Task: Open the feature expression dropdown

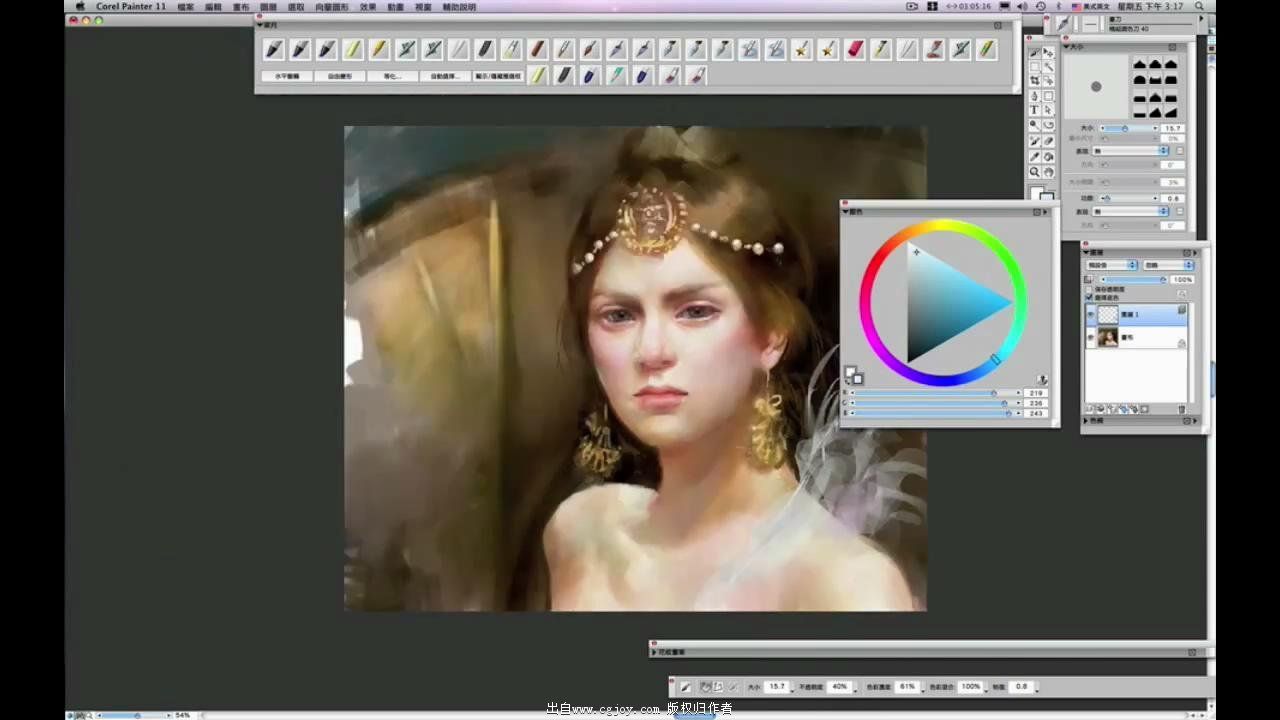Action: (1130, 211)
